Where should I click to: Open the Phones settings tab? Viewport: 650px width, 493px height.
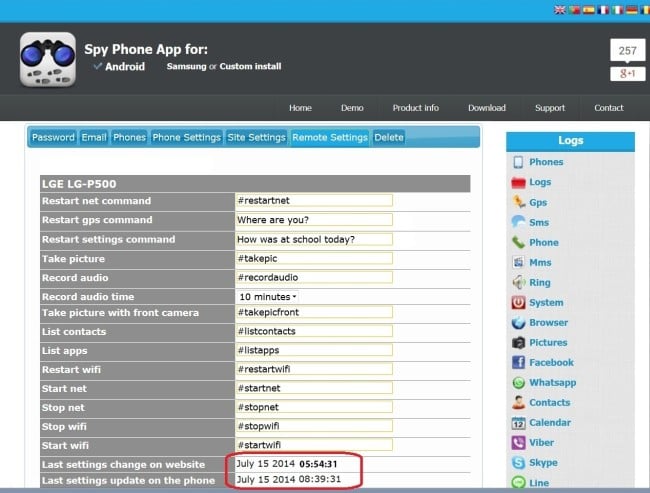129,137
